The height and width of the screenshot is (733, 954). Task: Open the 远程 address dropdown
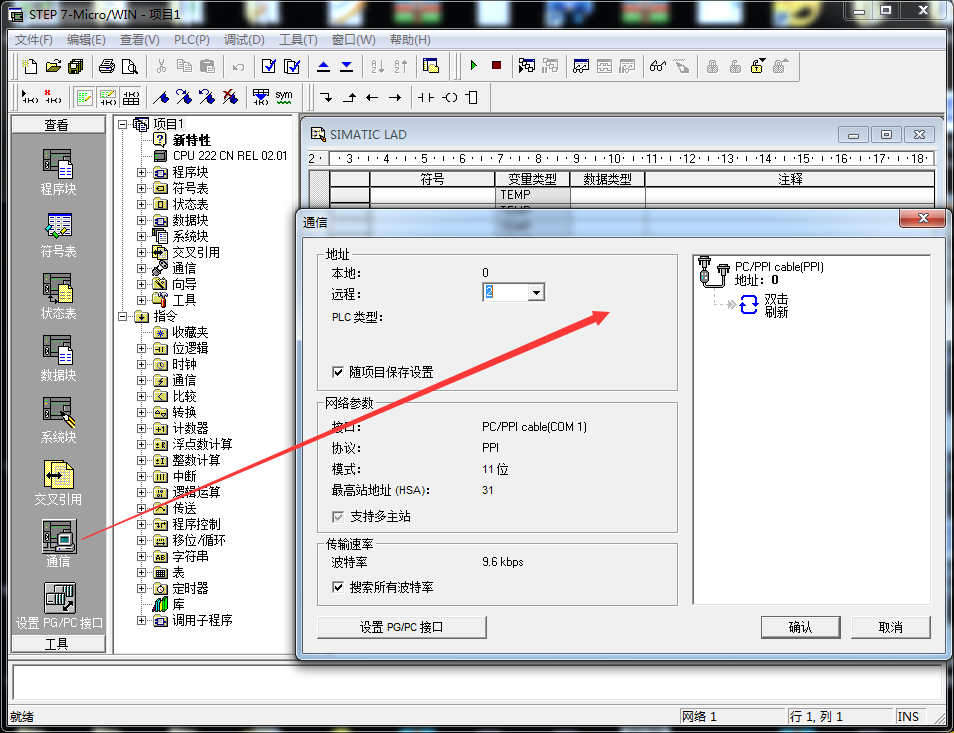[x=536, y=291]
